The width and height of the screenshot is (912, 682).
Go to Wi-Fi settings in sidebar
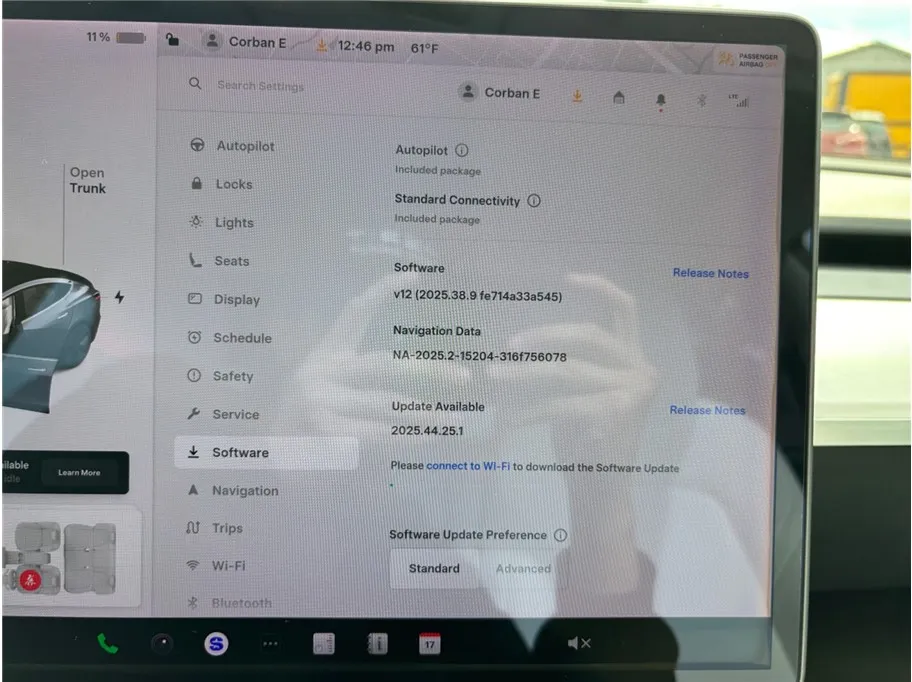click(228, 566)
